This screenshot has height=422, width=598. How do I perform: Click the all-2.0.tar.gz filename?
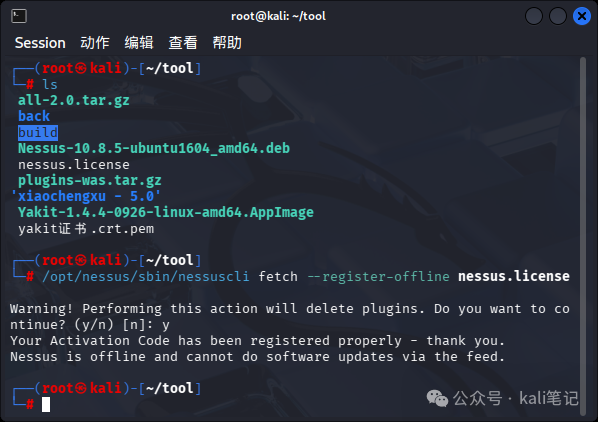[x=74, y=100]
